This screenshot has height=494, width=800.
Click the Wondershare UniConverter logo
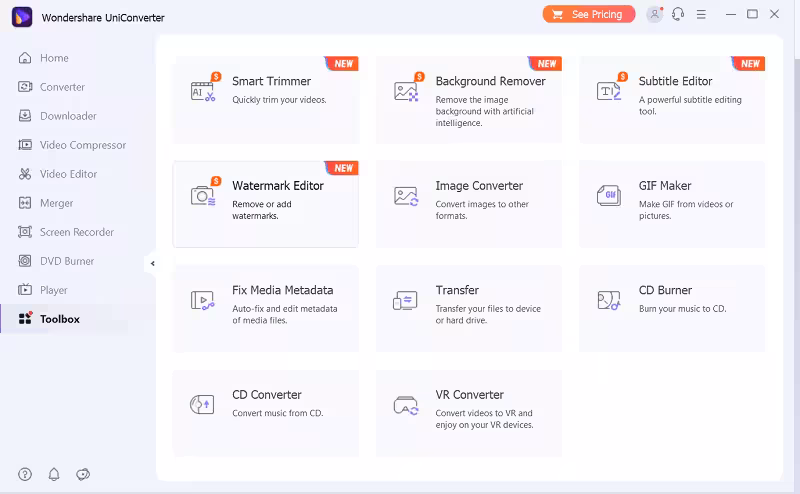22,17
